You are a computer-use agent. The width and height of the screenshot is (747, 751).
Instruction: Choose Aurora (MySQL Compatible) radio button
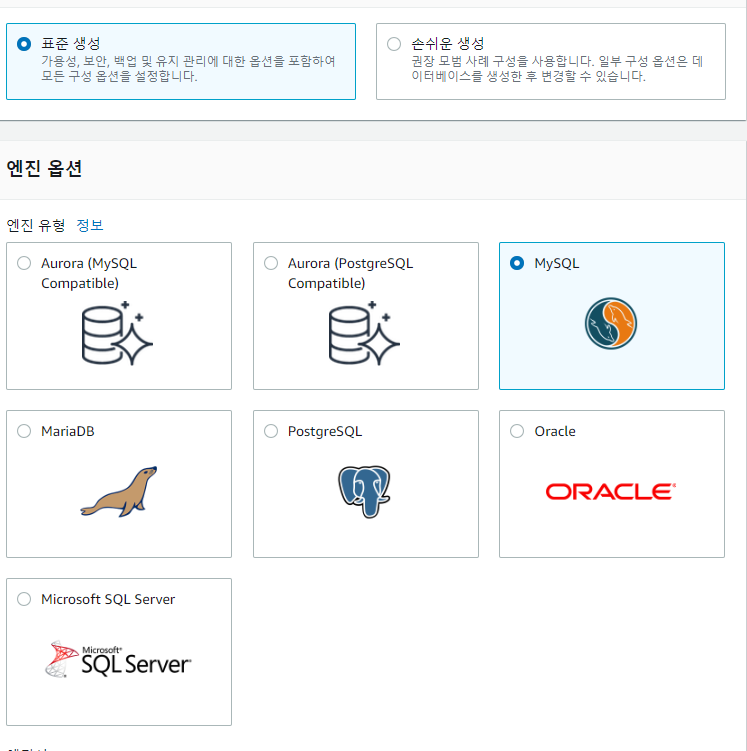24,263
